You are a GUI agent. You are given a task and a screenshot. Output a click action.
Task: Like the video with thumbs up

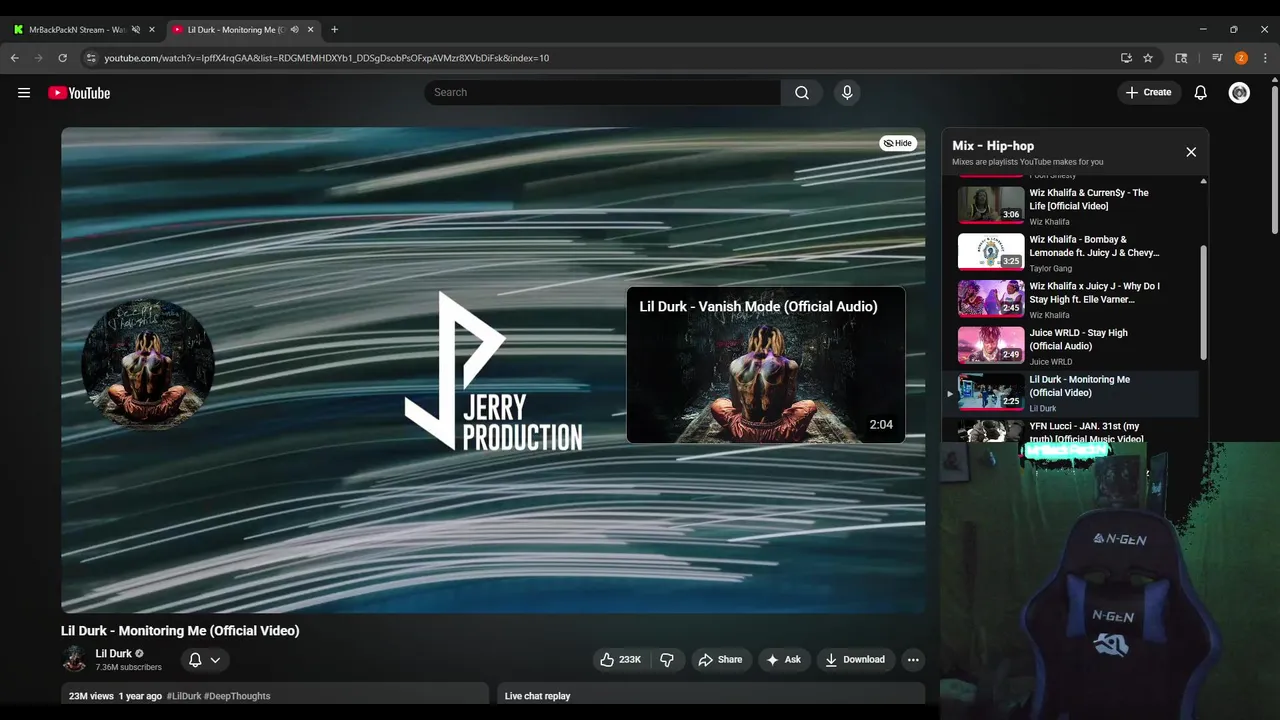(620, 660)
